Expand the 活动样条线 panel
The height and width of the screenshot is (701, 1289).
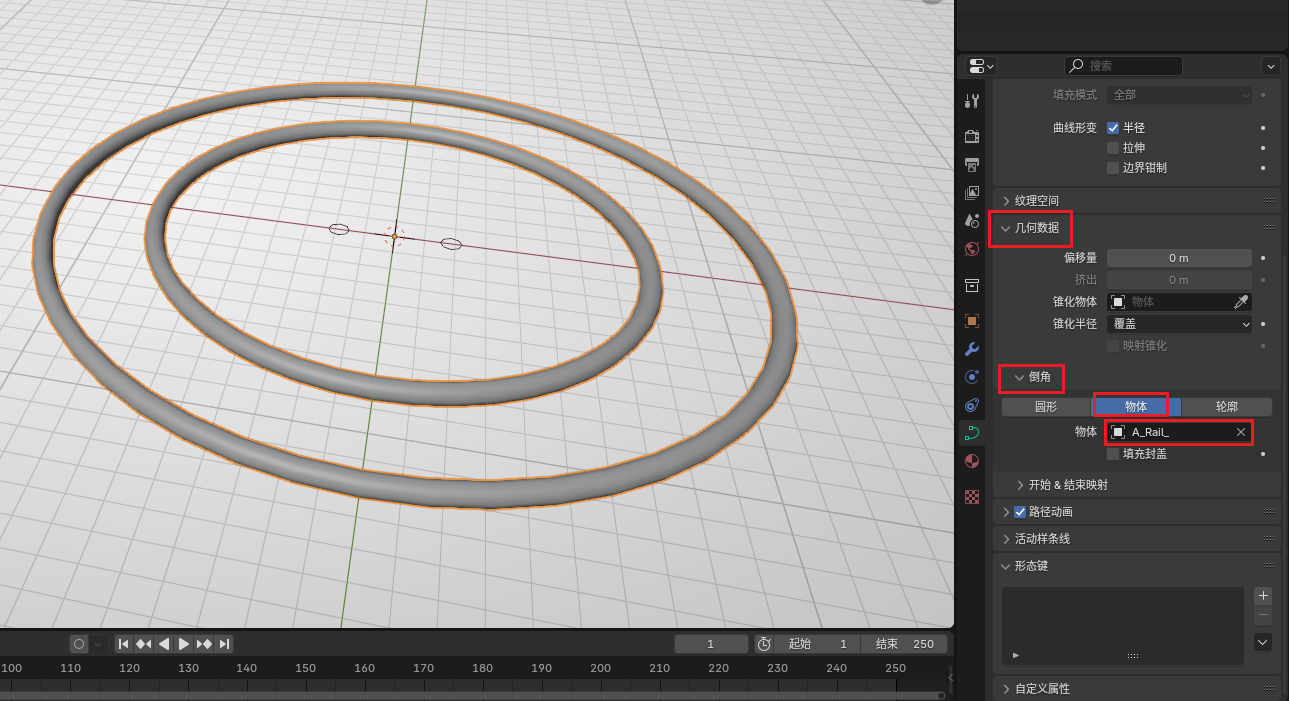pos(1137,538)
